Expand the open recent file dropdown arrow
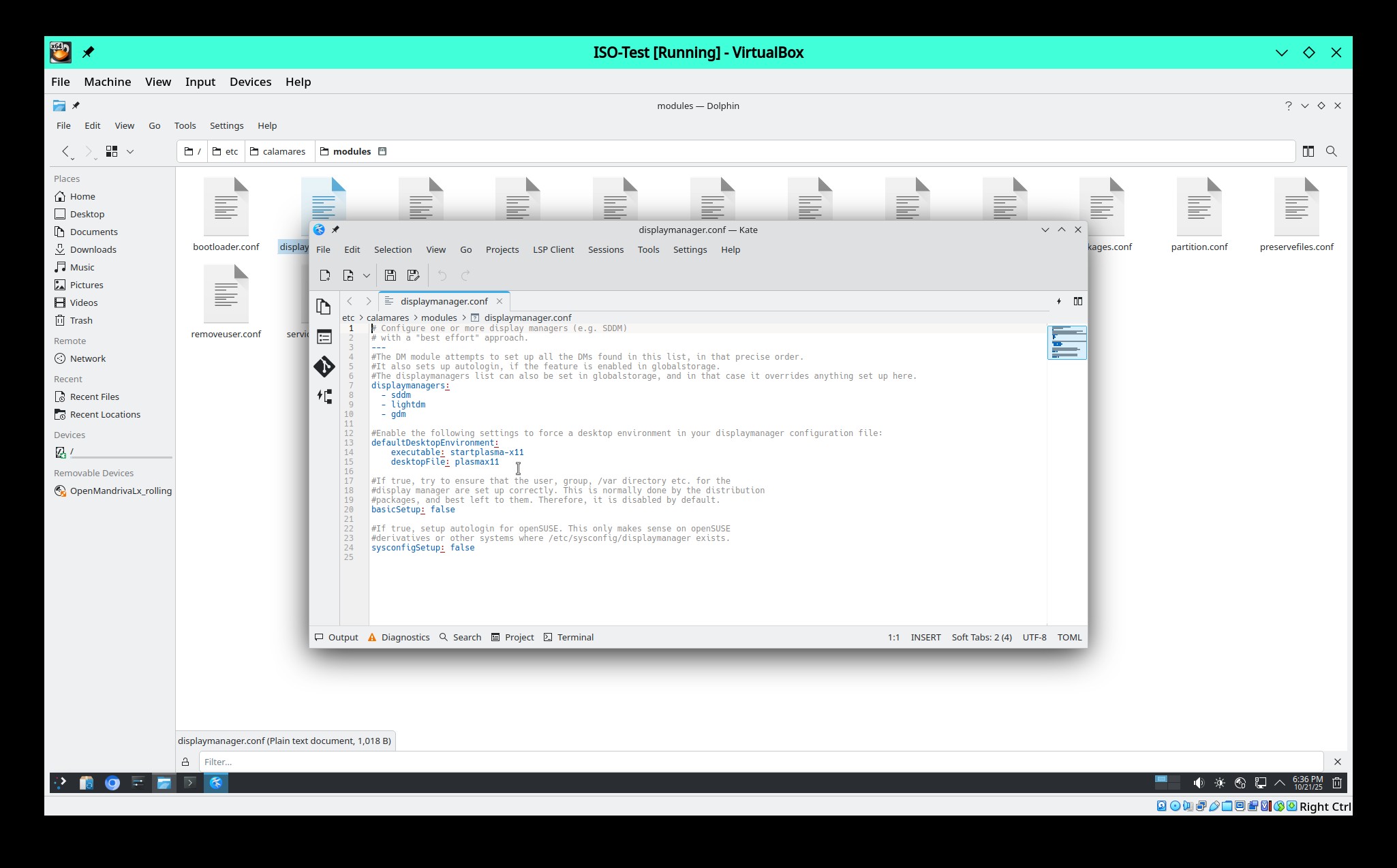The height and width of the screenshot is (868, 1397). (x=366, y=275)
